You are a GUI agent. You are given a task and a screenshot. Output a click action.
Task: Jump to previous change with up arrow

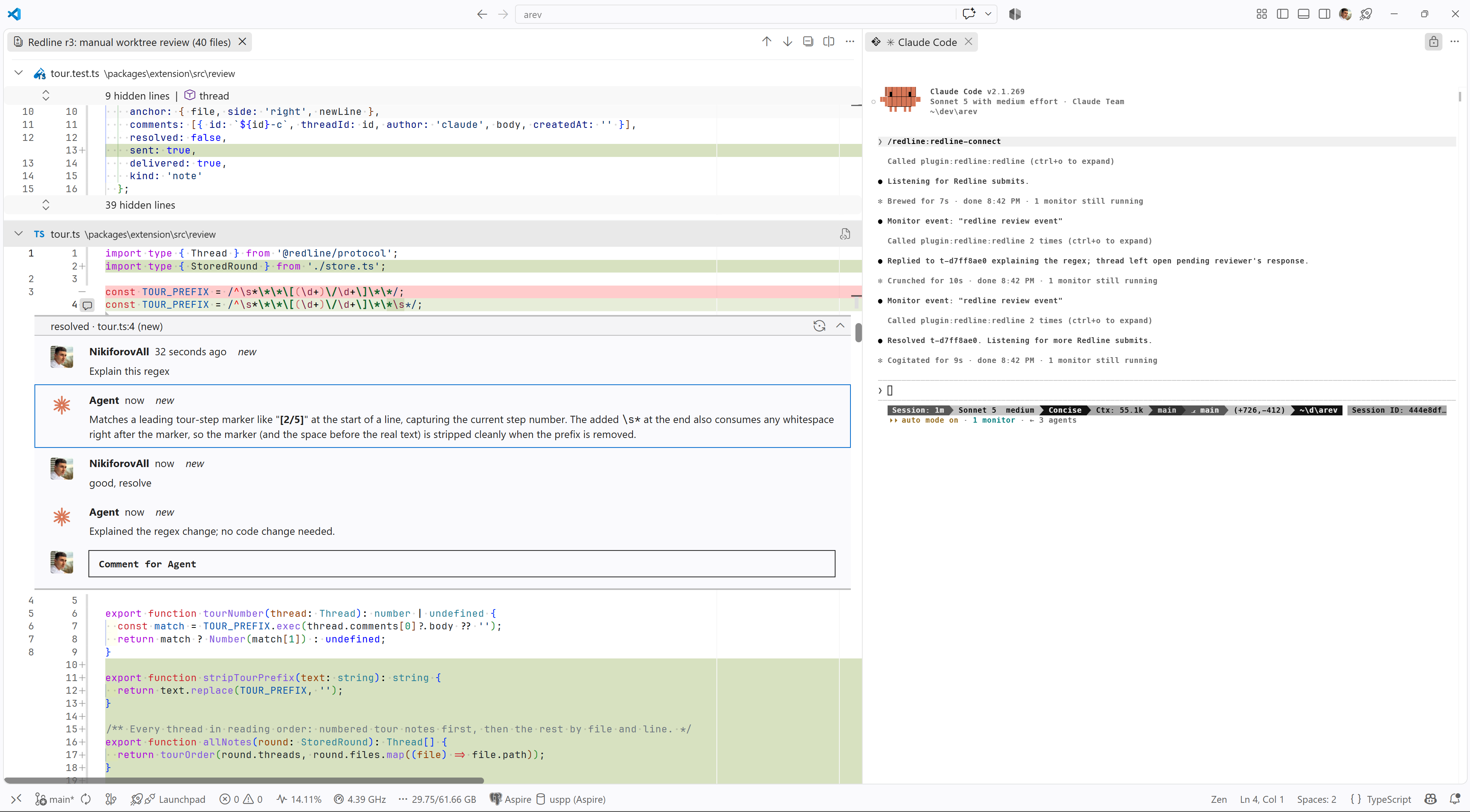766,42
